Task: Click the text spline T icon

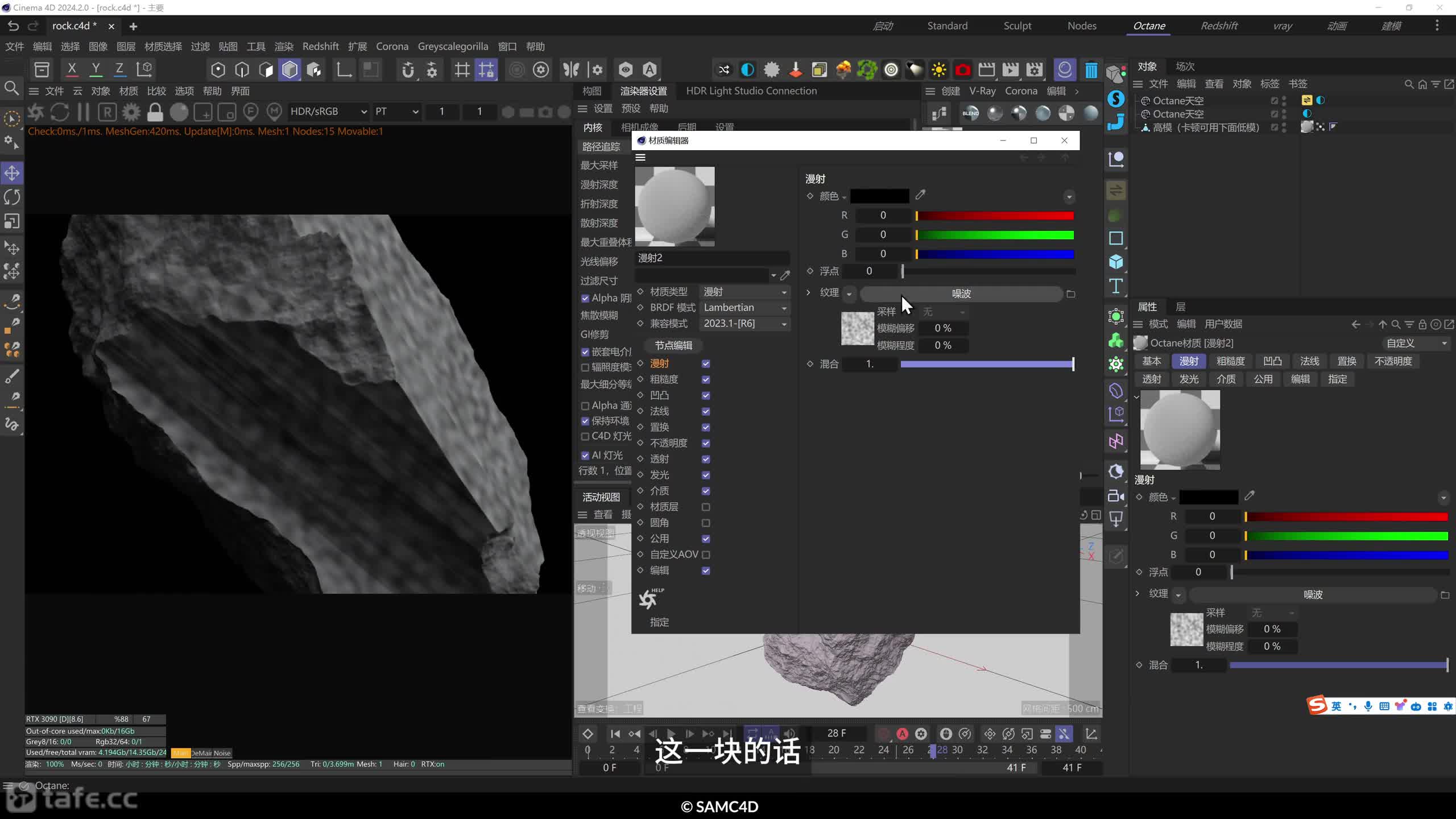Action: tap(1116, 286)
